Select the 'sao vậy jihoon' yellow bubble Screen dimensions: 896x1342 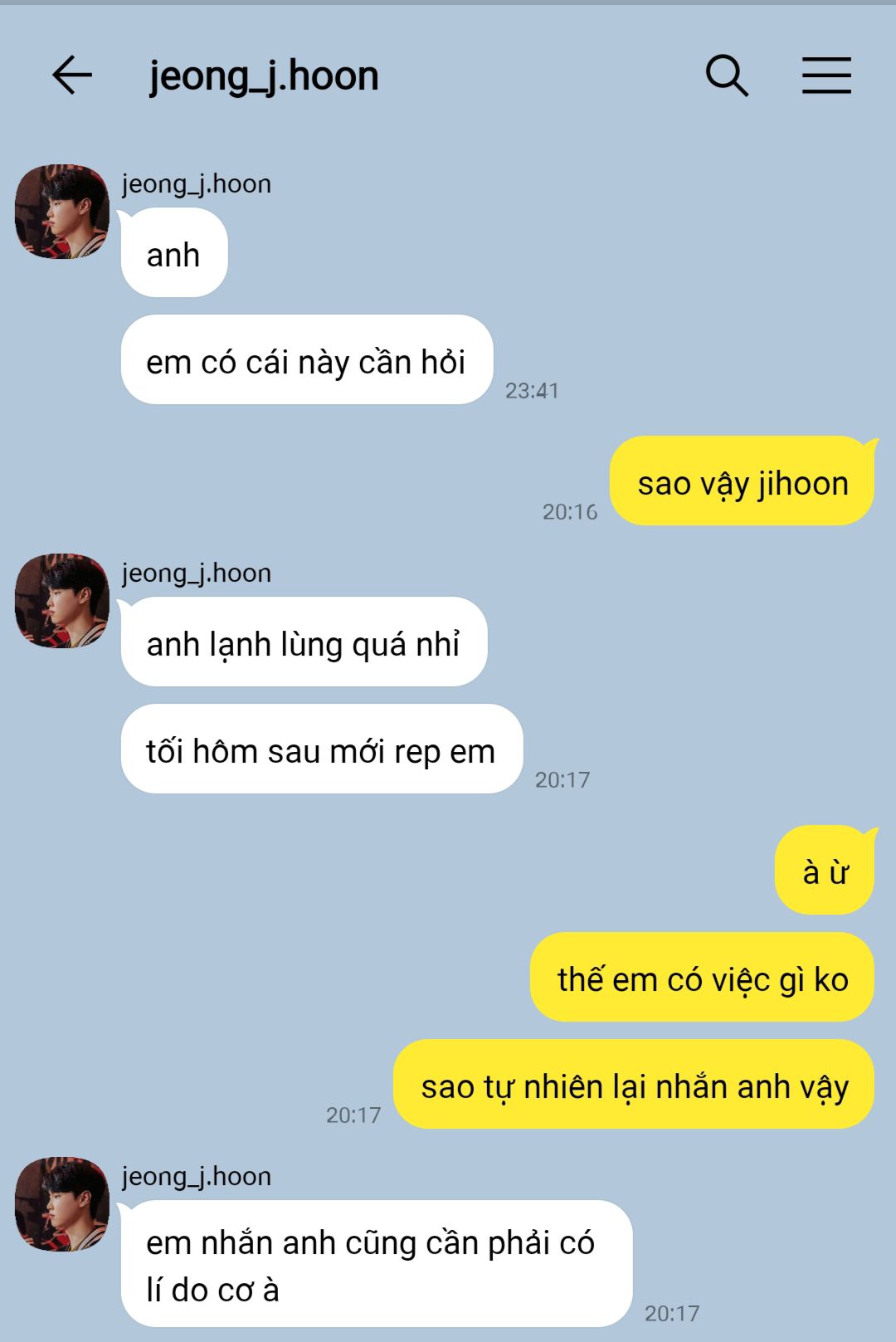coord(743,481)
